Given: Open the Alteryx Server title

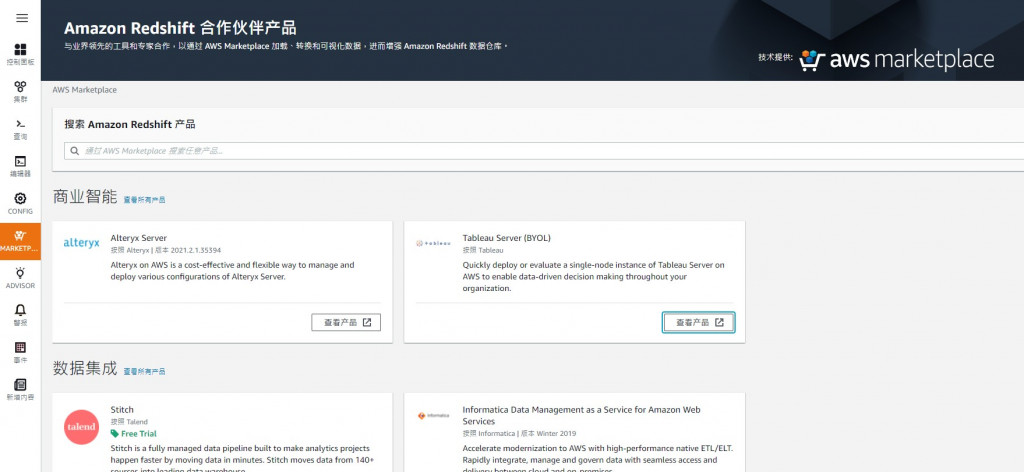Looking at the screenshot, I should [138, 238].
